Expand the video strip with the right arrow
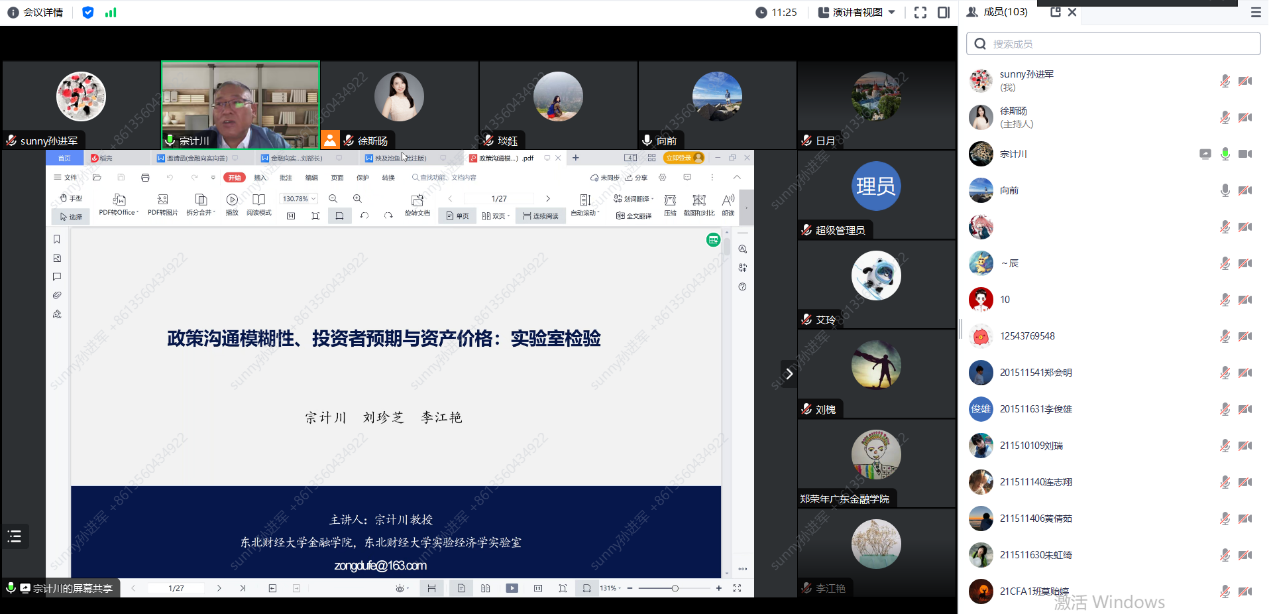Screen dimensions: 1269x614 [789, 373]
